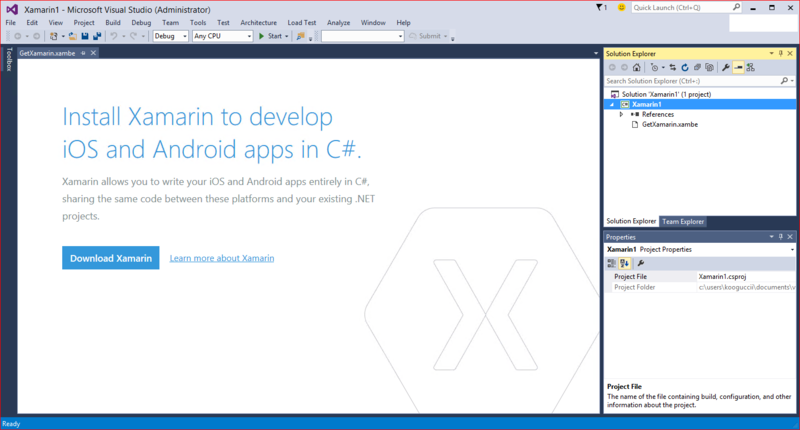Click the Open File toolbar icon
The width and height of the screenshot is (800, 430).
[73, 36]
